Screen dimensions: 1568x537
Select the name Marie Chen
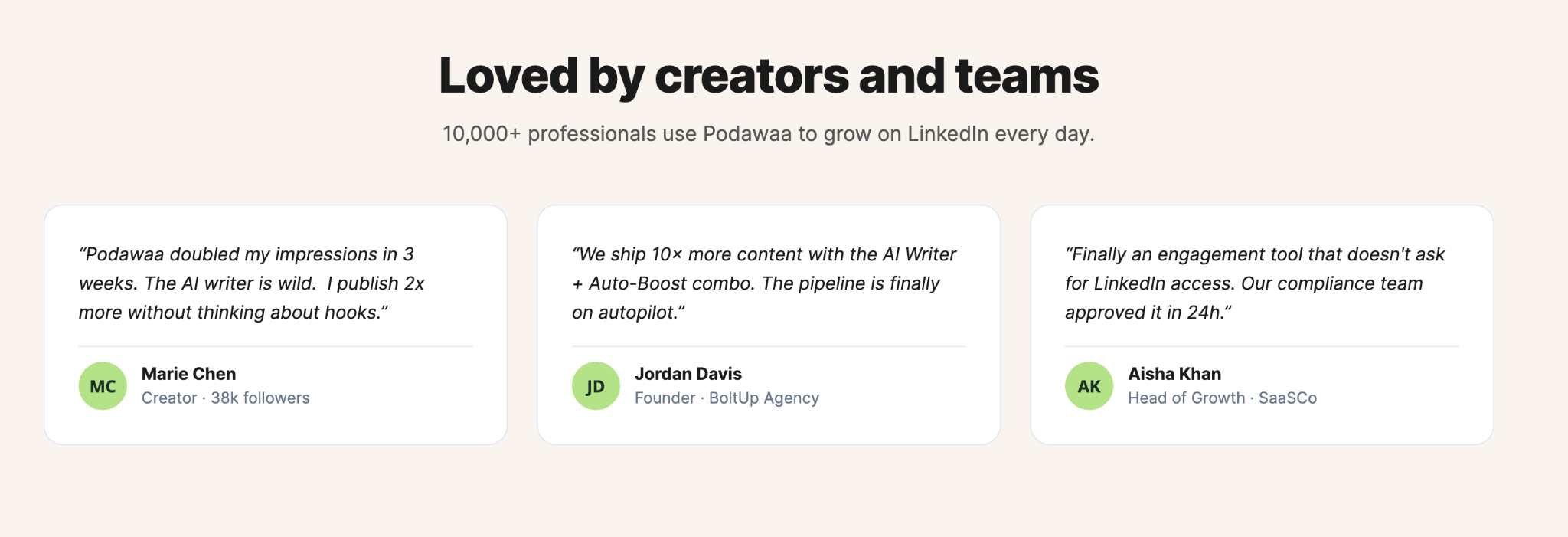pyautogui.click(x=188, y=374)
